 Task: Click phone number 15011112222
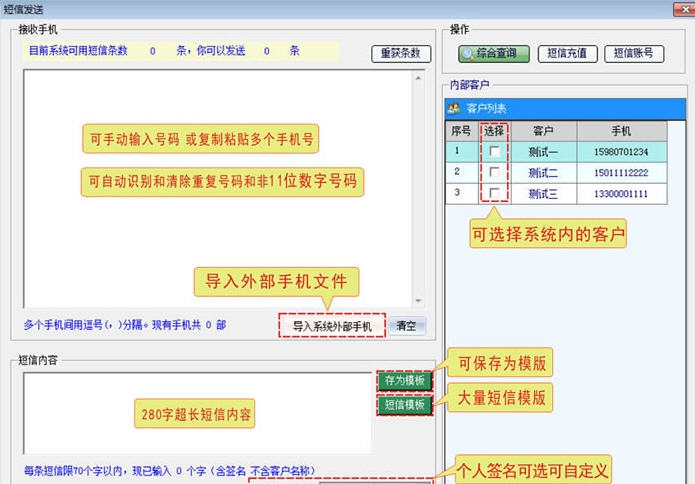(x=621, y=173)
